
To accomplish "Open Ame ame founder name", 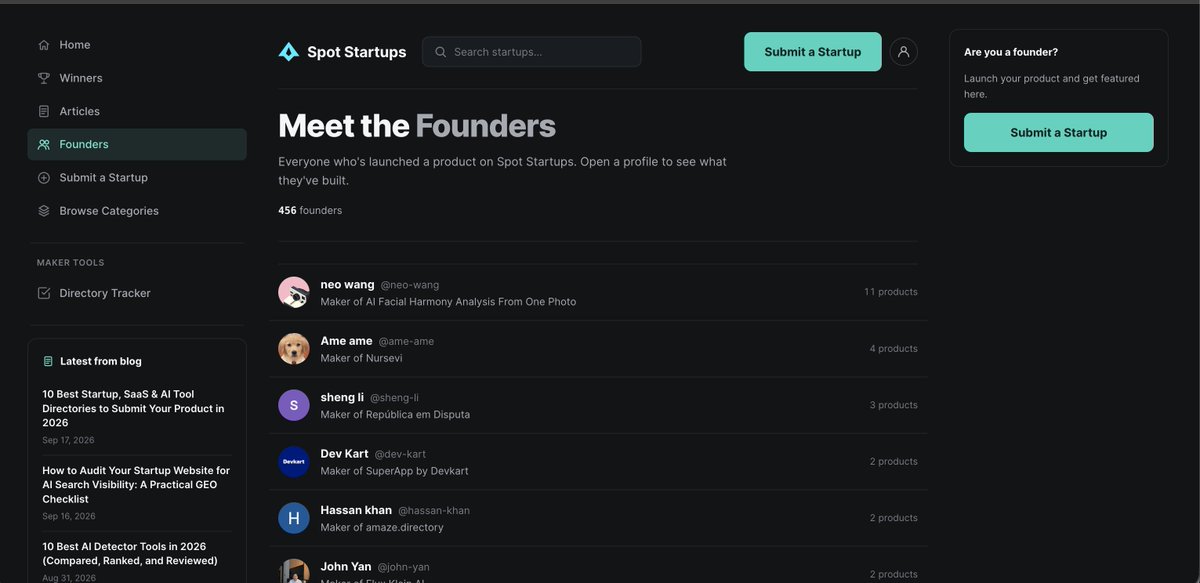I will click(x=346, y=341).
